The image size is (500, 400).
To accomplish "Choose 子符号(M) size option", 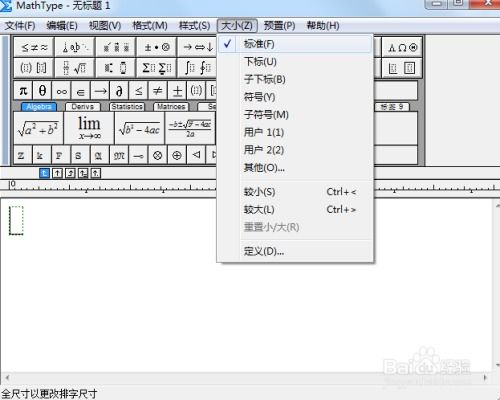I will pyautogui.click(x=295, y=115).
